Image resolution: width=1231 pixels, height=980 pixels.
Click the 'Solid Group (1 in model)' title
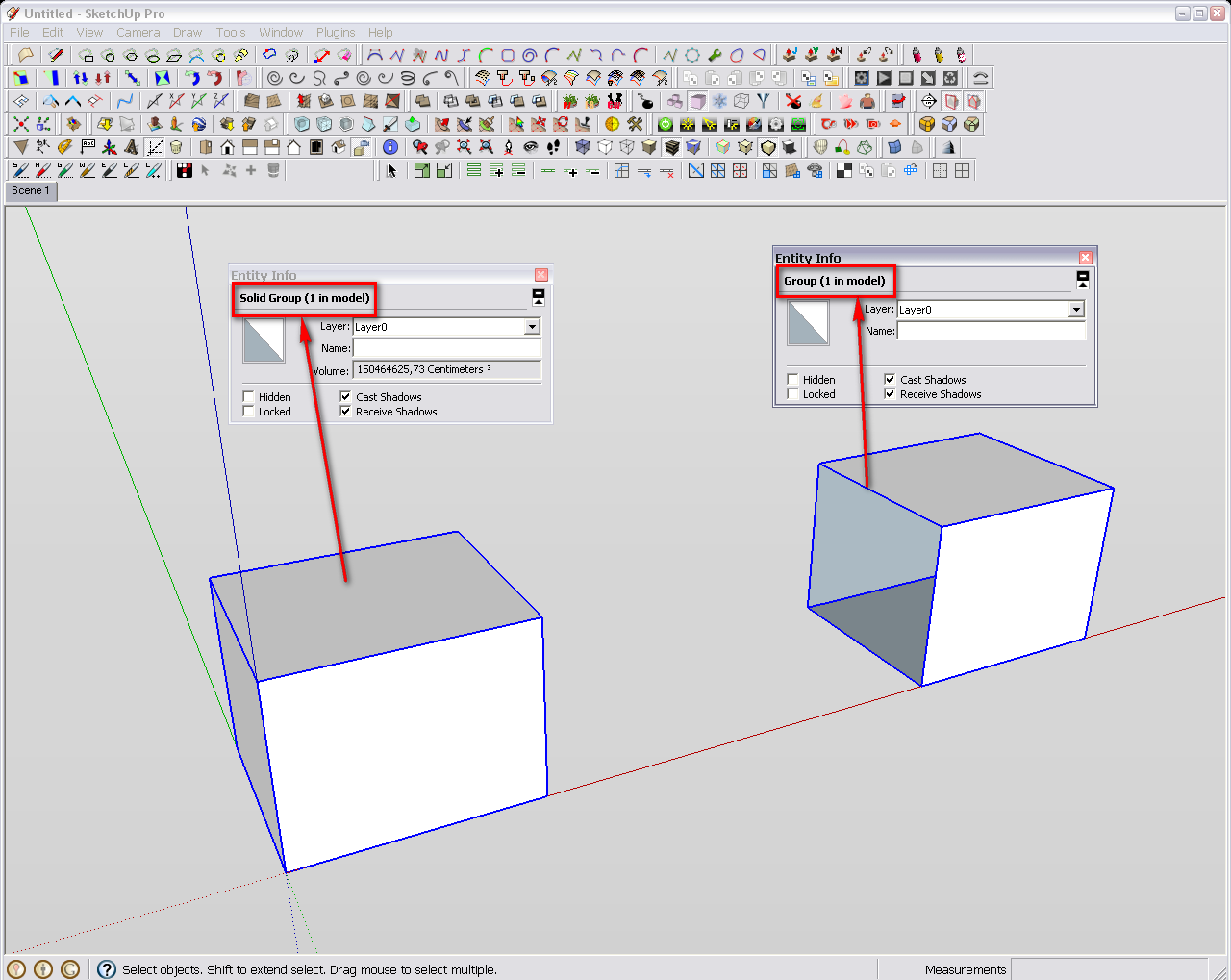coord(305,298)
